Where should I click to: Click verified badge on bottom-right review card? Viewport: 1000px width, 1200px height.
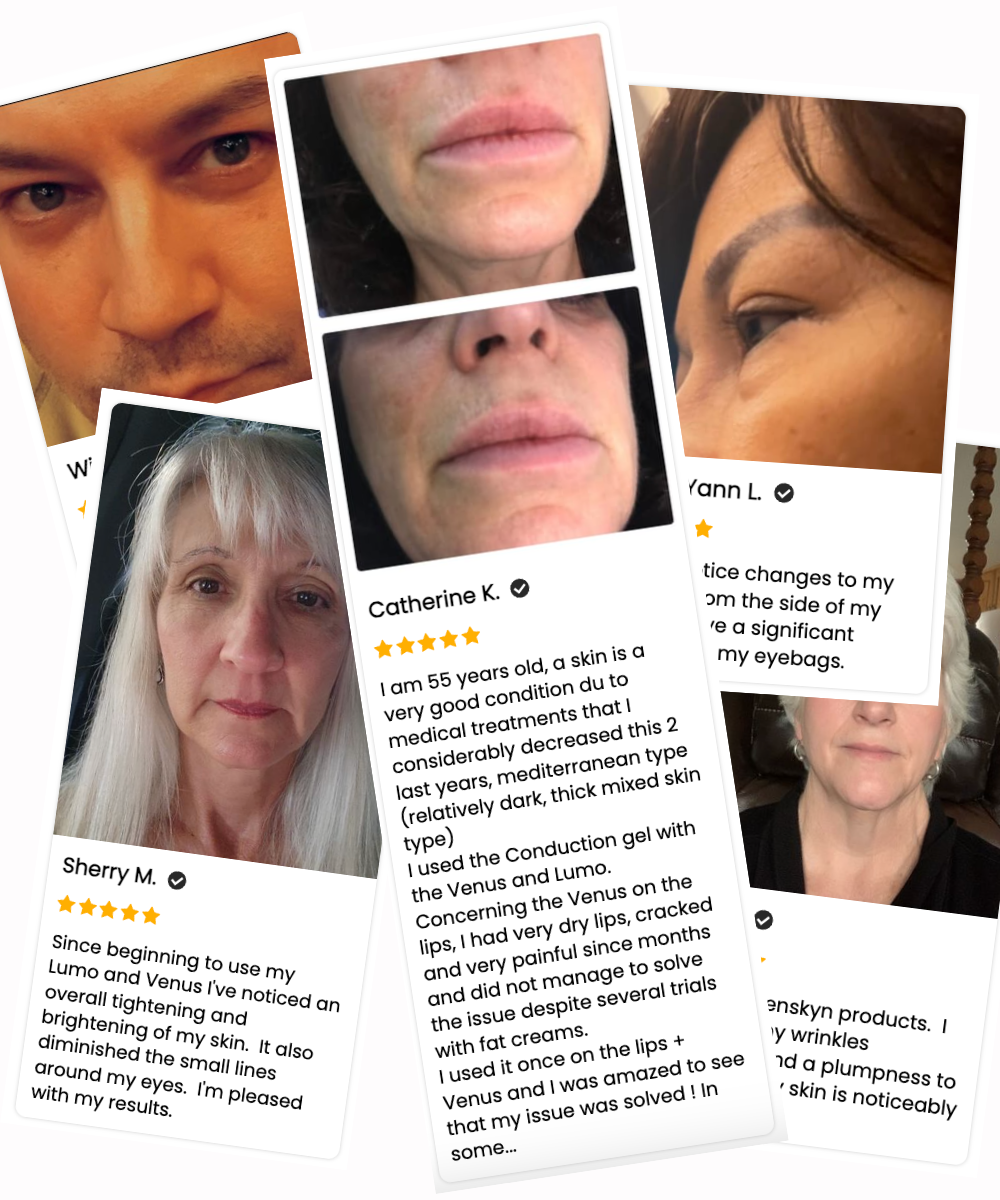tap(763, 919)
